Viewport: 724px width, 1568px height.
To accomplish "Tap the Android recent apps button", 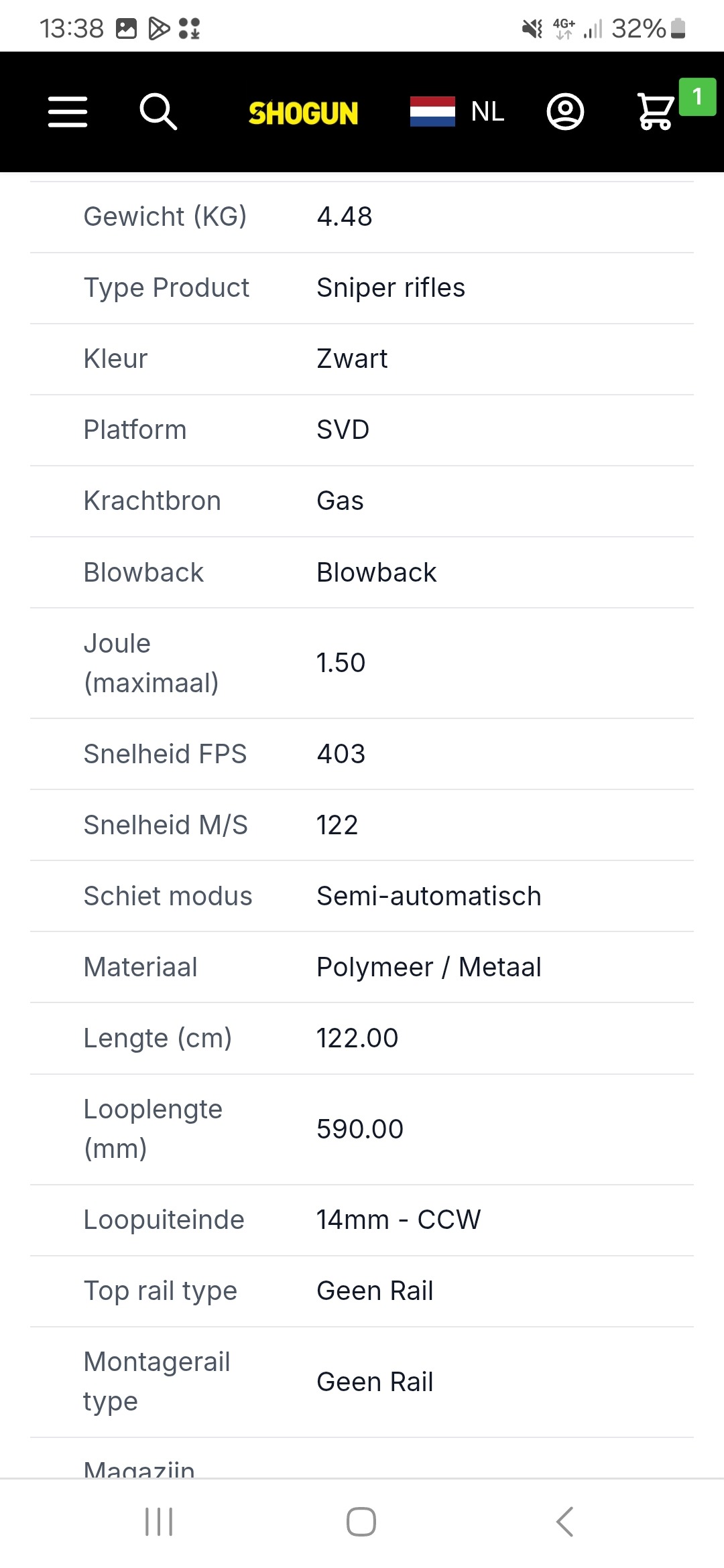I will [159, 1522].
